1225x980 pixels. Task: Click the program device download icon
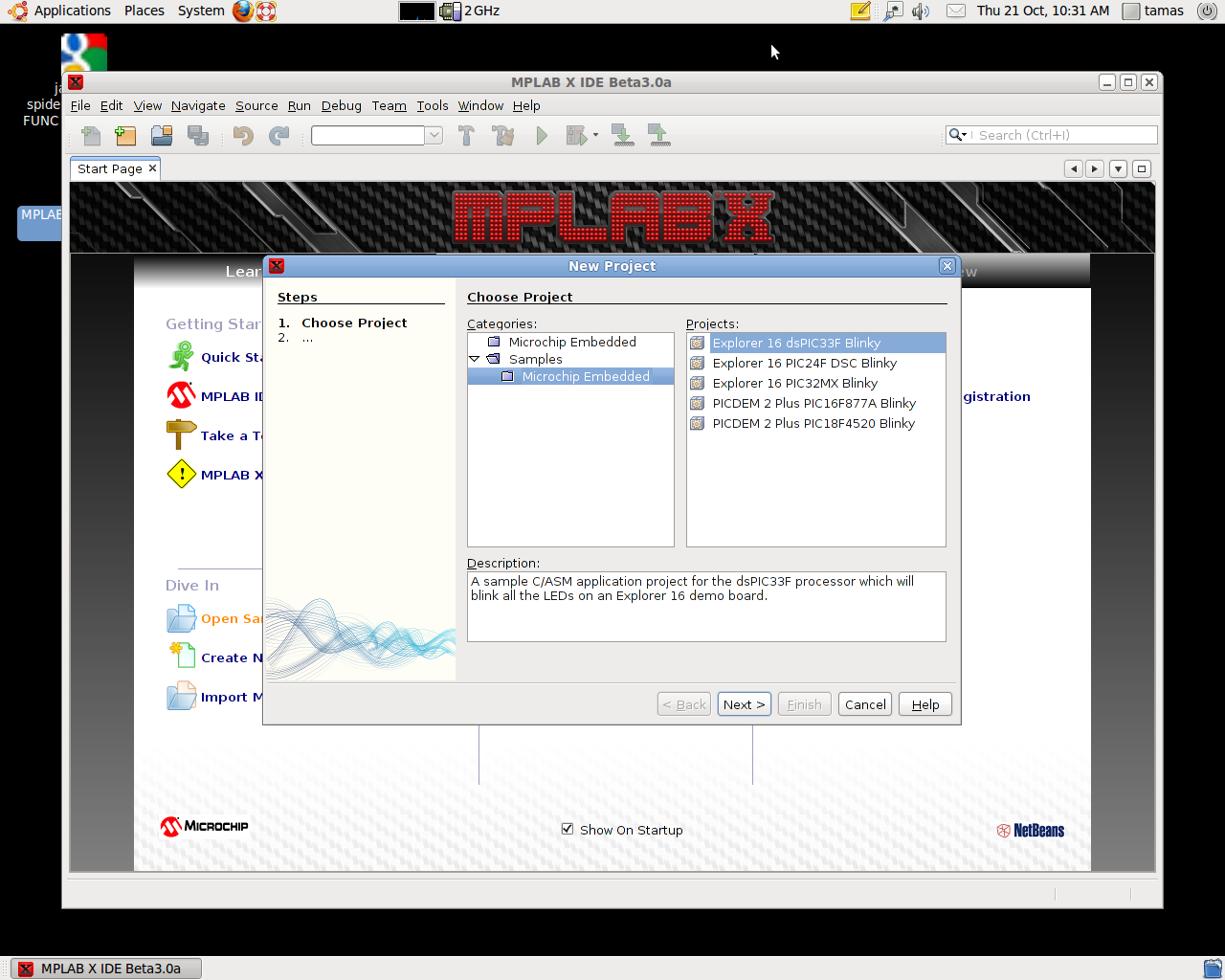click(623, 135)
